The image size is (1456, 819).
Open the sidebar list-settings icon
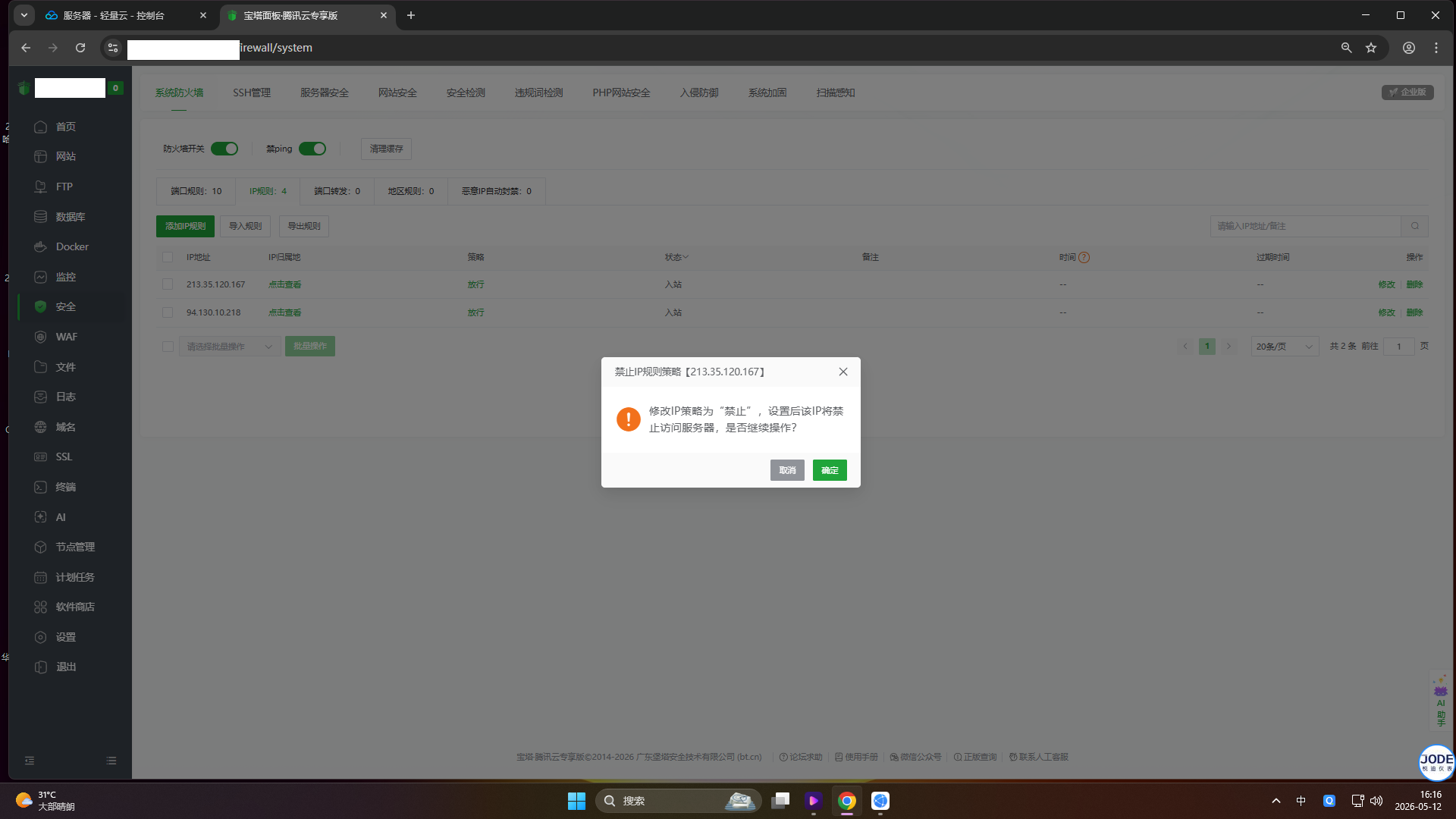pos(111,761)
